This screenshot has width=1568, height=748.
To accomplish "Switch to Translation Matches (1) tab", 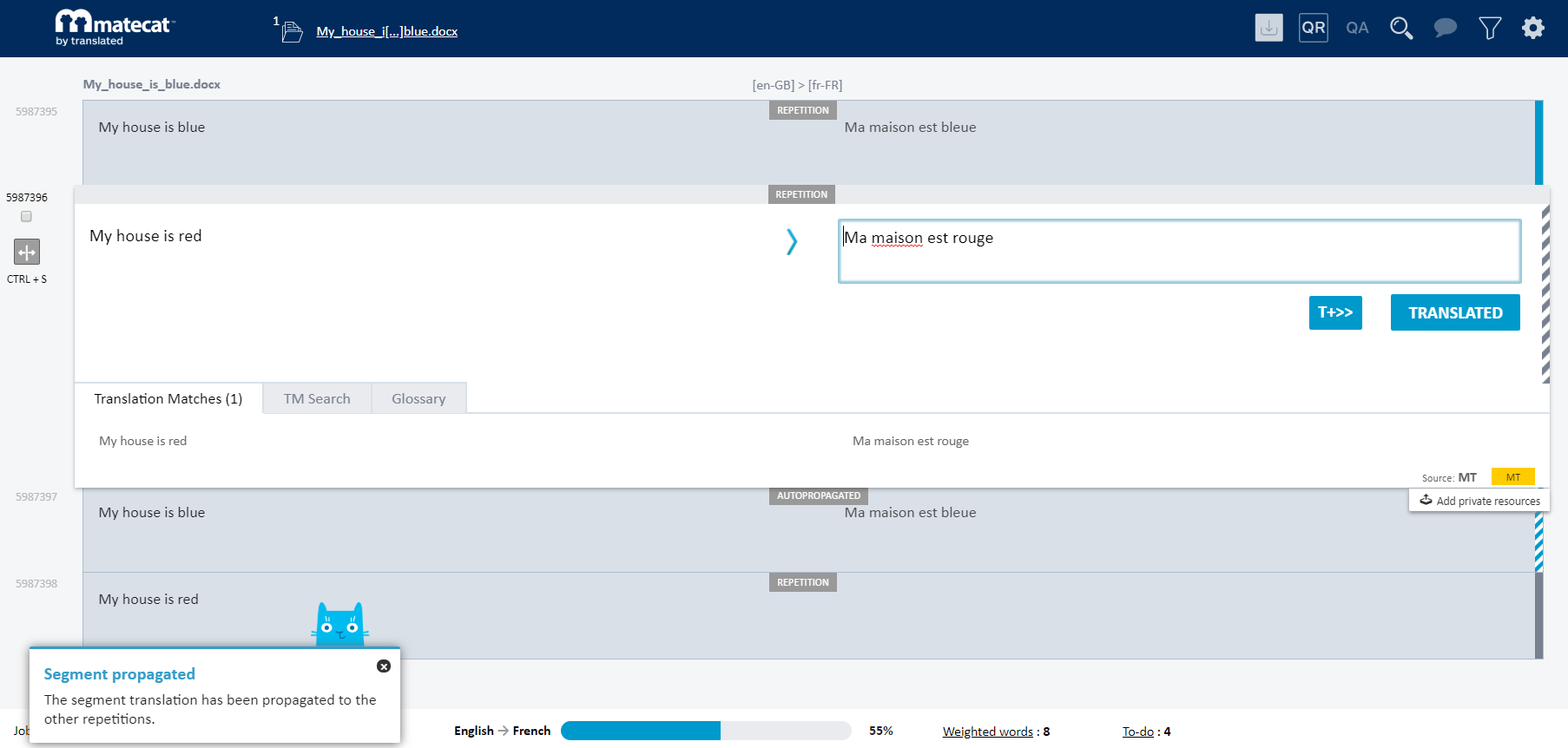I will (x=168, y=398).
